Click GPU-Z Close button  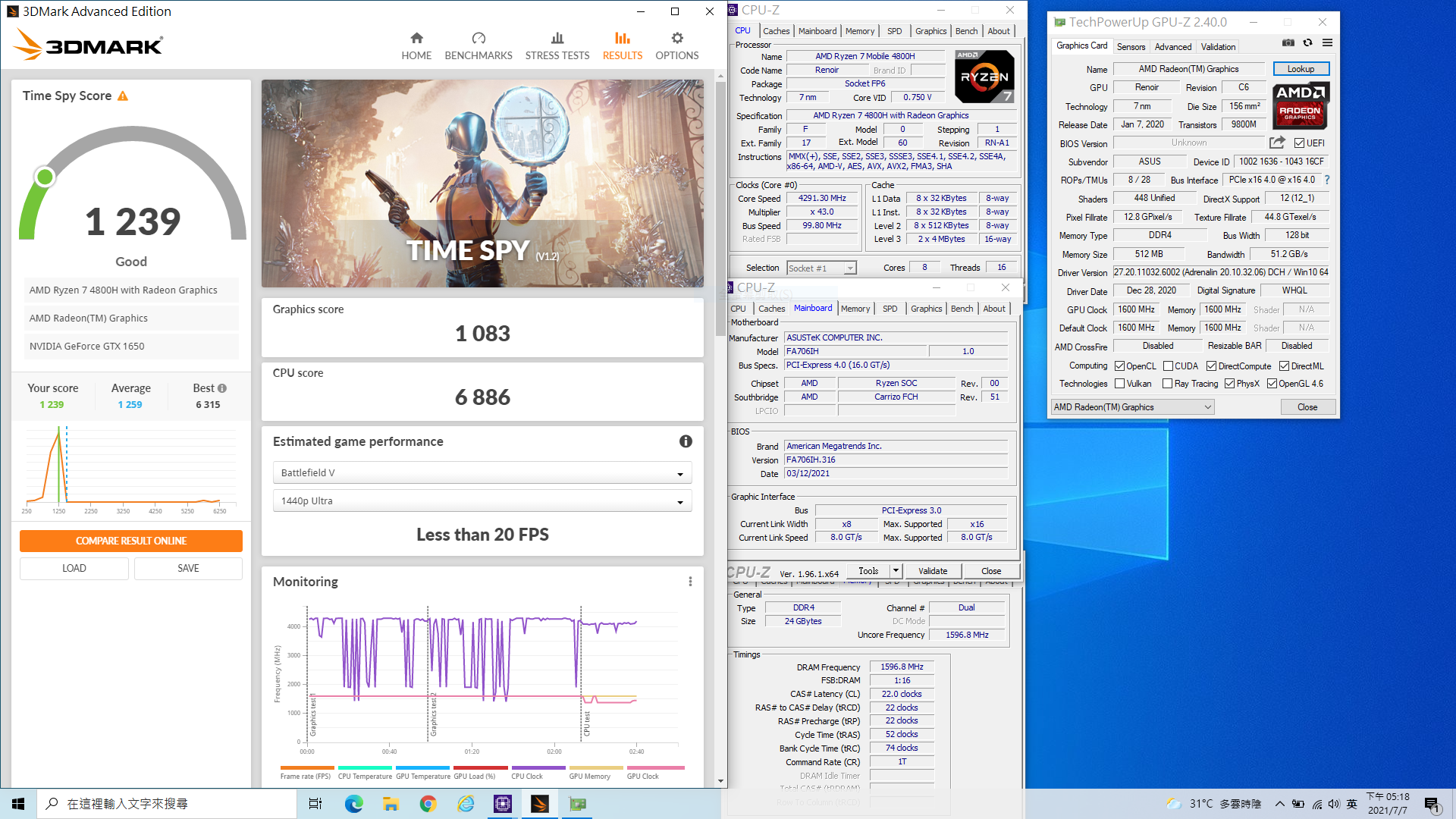click(x=1307, y=407)
